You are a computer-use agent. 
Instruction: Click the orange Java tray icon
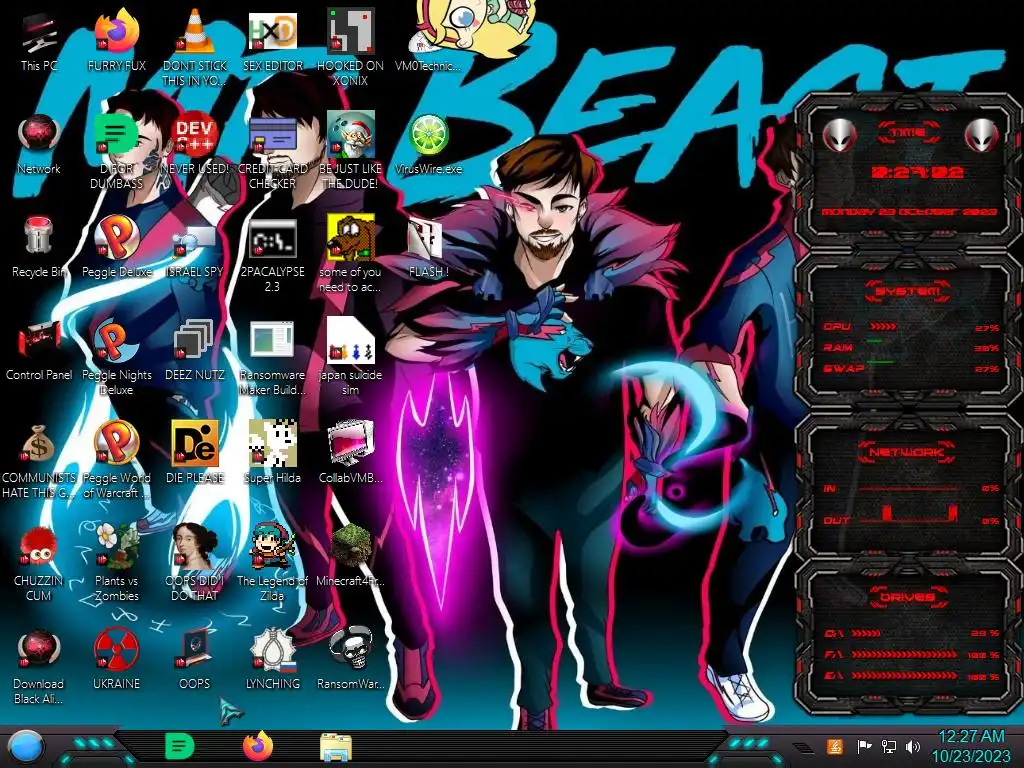[x=835, y=746]
